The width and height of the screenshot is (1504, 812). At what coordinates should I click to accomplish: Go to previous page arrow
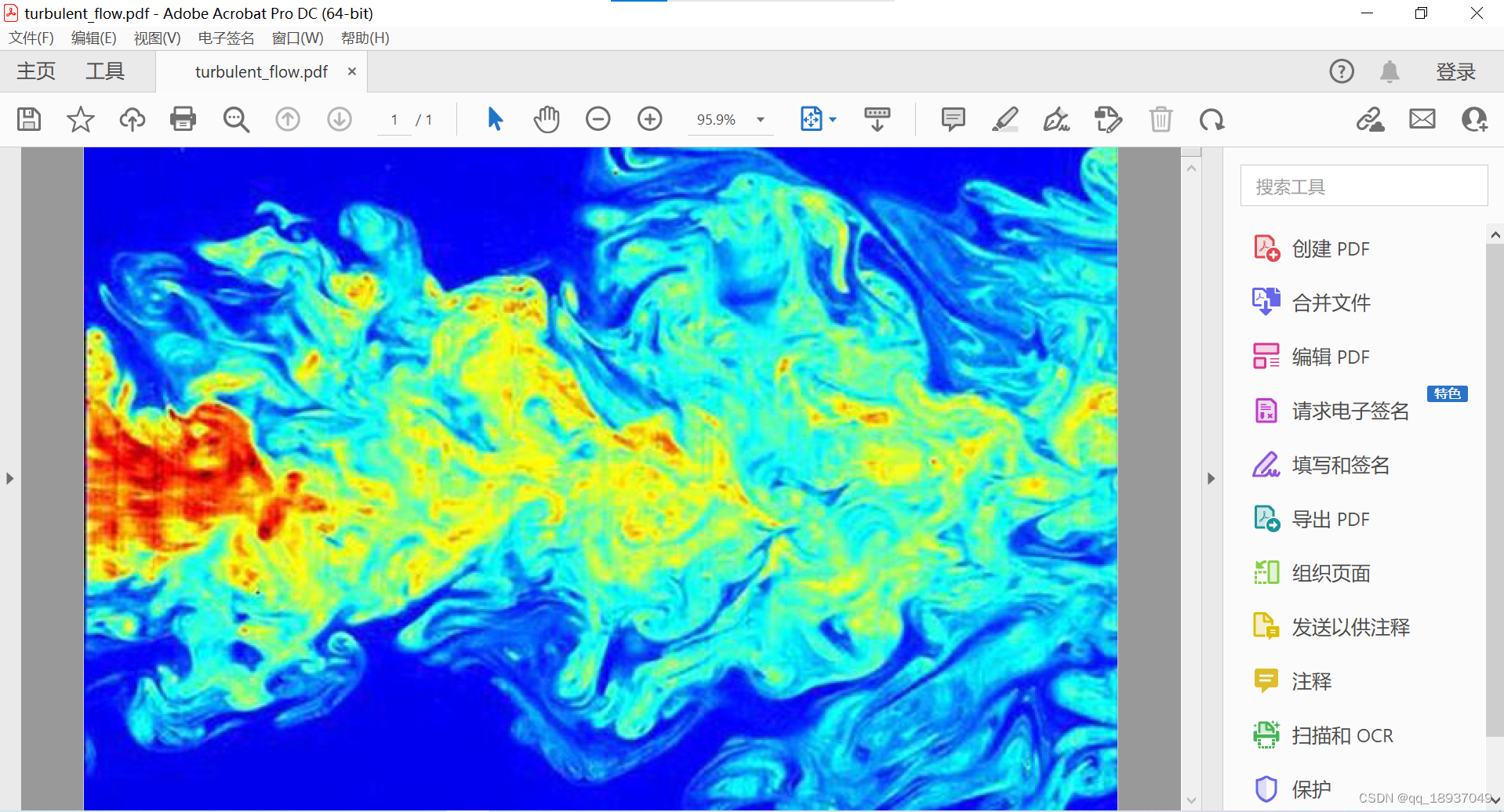[288, 119]
